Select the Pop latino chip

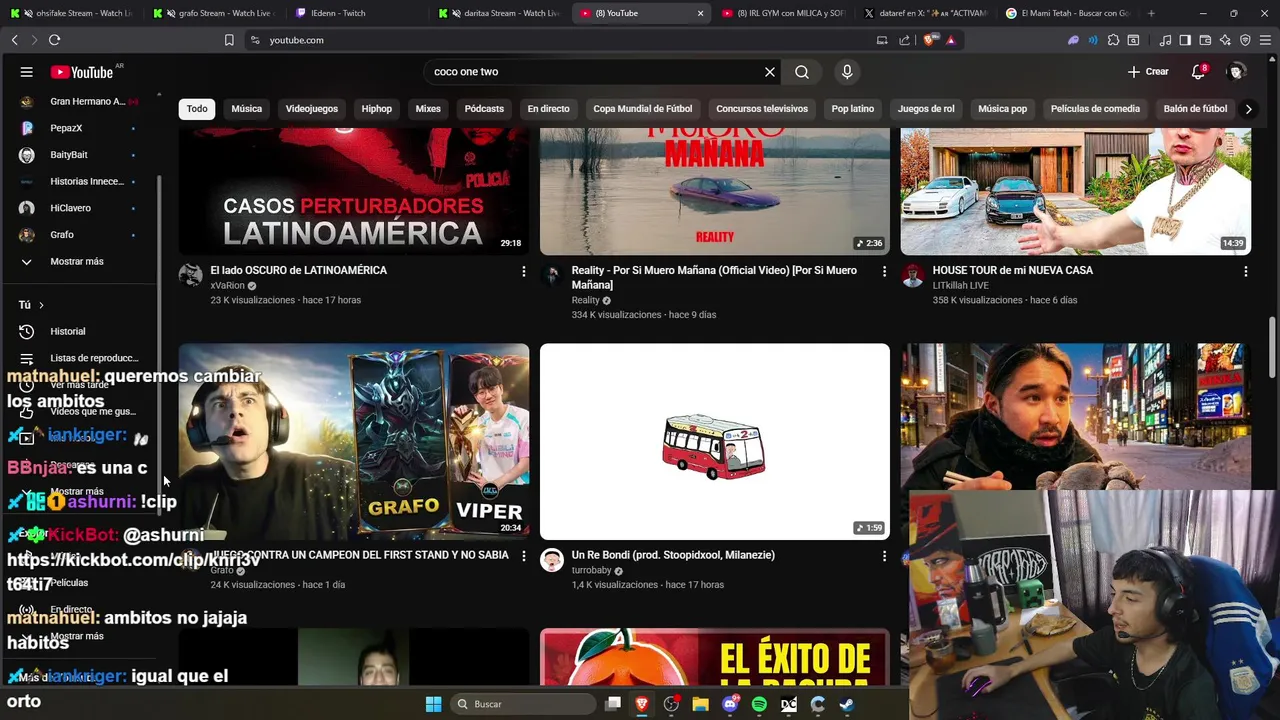(x=853, y=109)
